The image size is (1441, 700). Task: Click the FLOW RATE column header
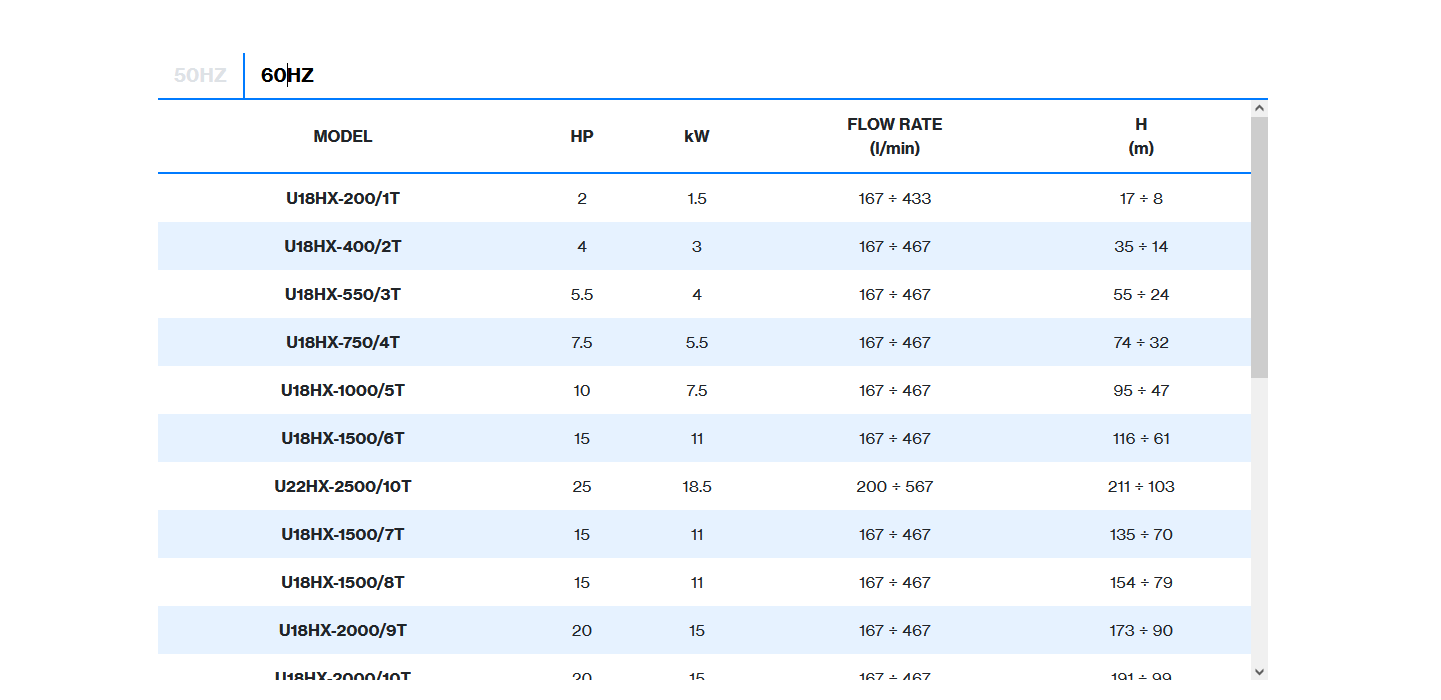[894, 136]
